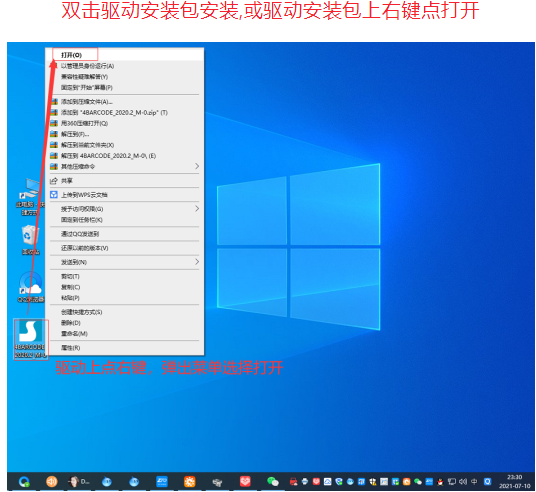Click the volume icon in system tray
536x492 pixels.
[463, 482]
